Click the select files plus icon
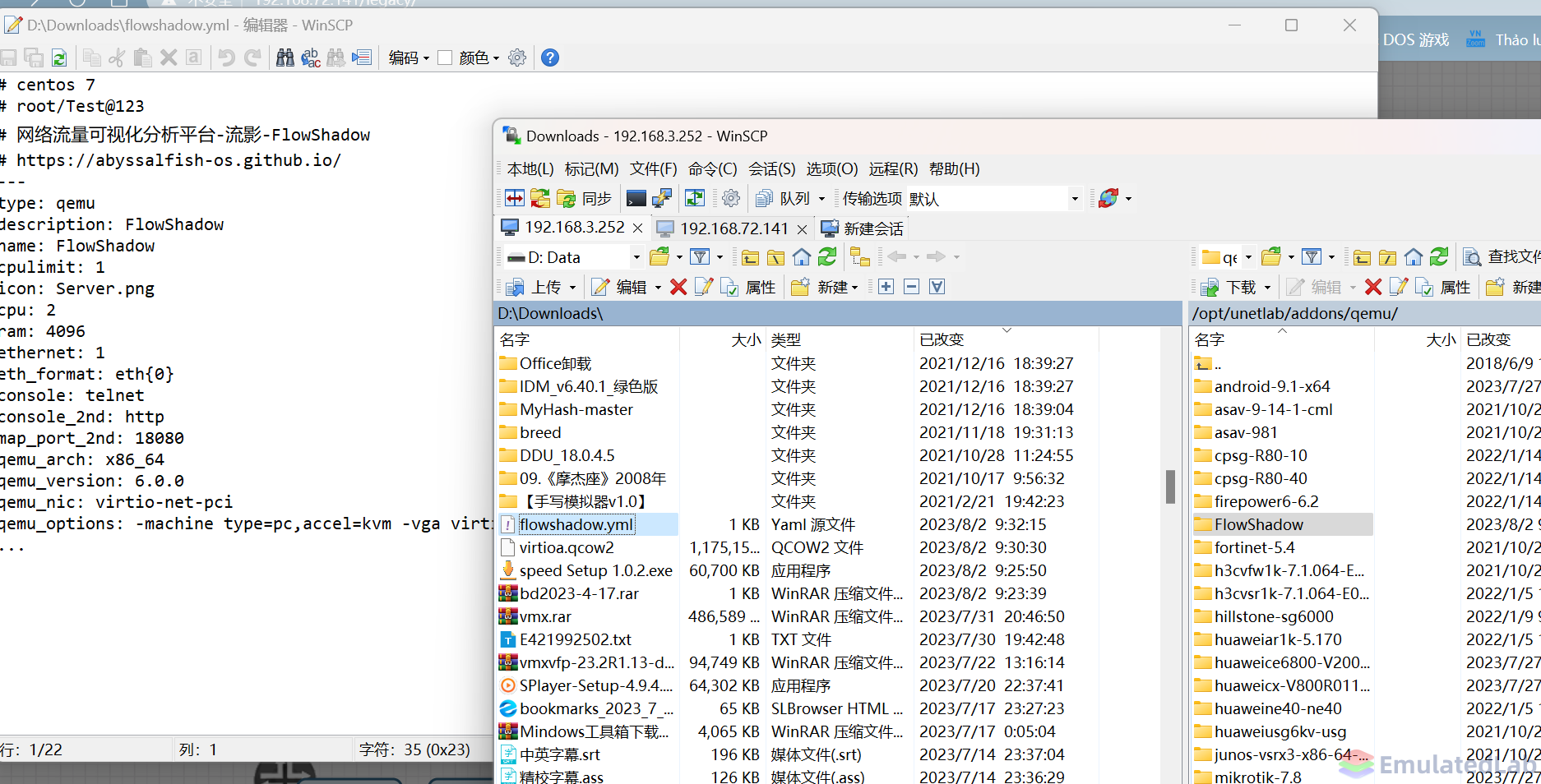 [886, 287]
